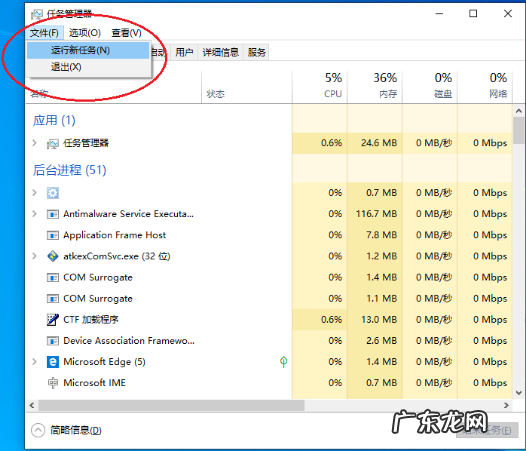This screenshot has width=526, height=451.
Task: Expand Antimalware Service Executable row
Action: pyautogui.click(x=34, y=214)
